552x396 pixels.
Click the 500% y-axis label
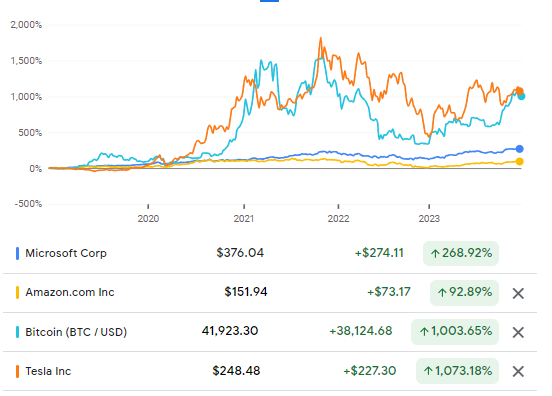(30, 133)
